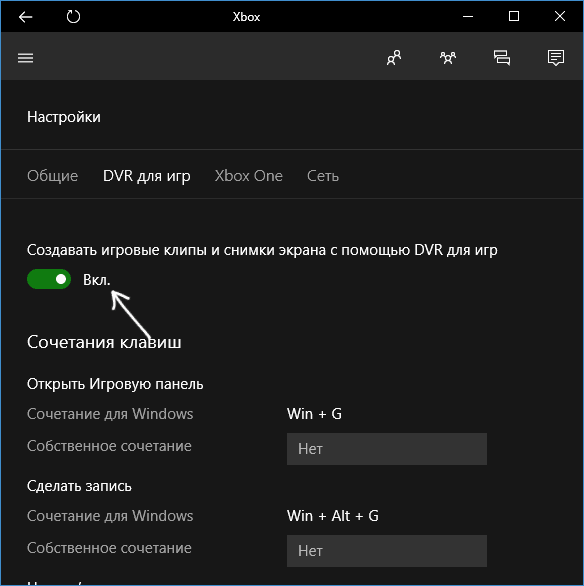Click custom shortcut field for Сделать запись
Screen dimensions: 584x586
(387, 551)
